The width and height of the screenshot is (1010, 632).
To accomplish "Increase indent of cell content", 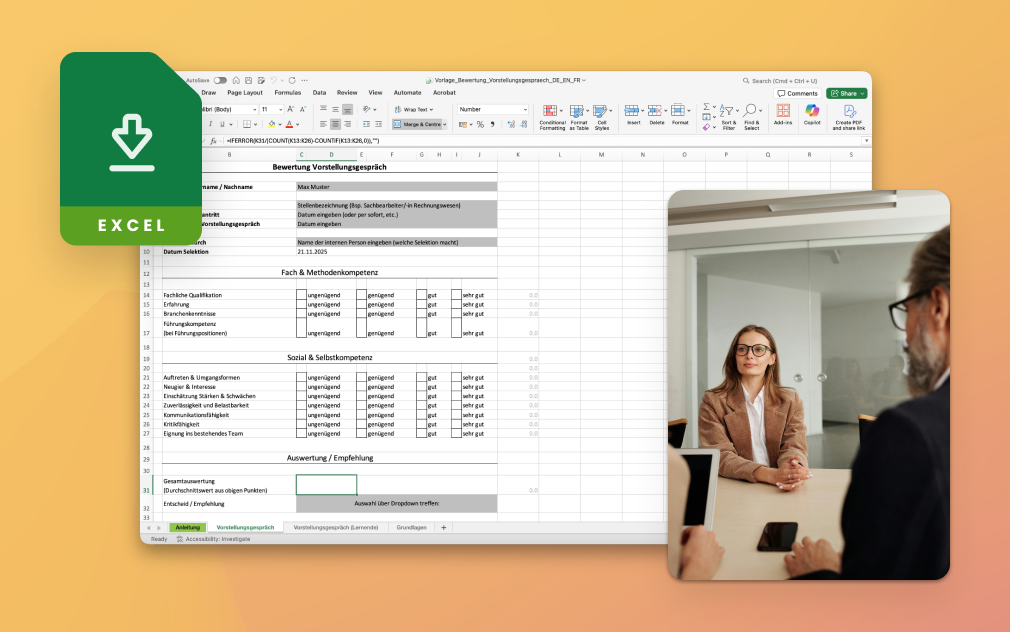I will pos(378,124).
